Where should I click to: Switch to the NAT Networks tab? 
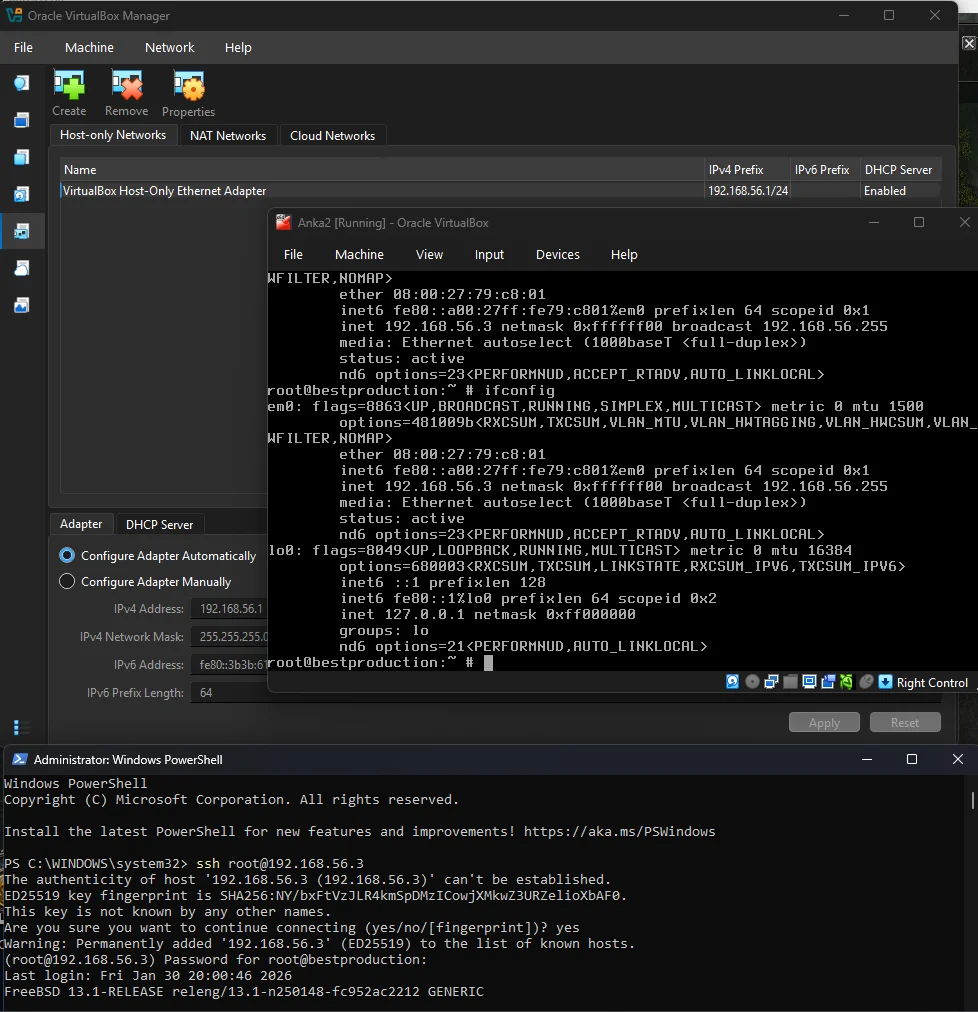228,136
